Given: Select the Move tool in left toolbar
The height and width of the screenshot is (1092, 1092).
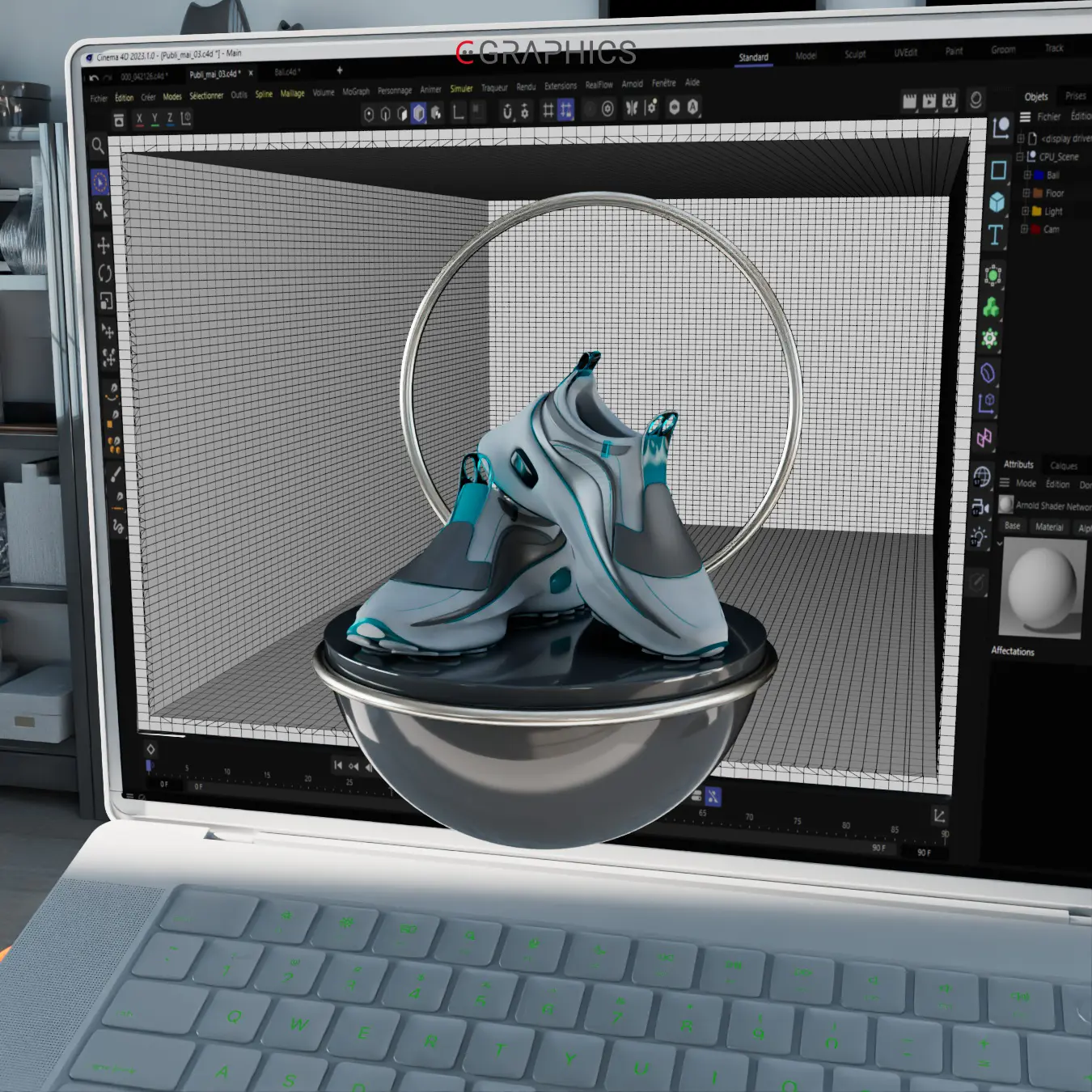Looking at the screenshot, I should click(x=104, y=245).
